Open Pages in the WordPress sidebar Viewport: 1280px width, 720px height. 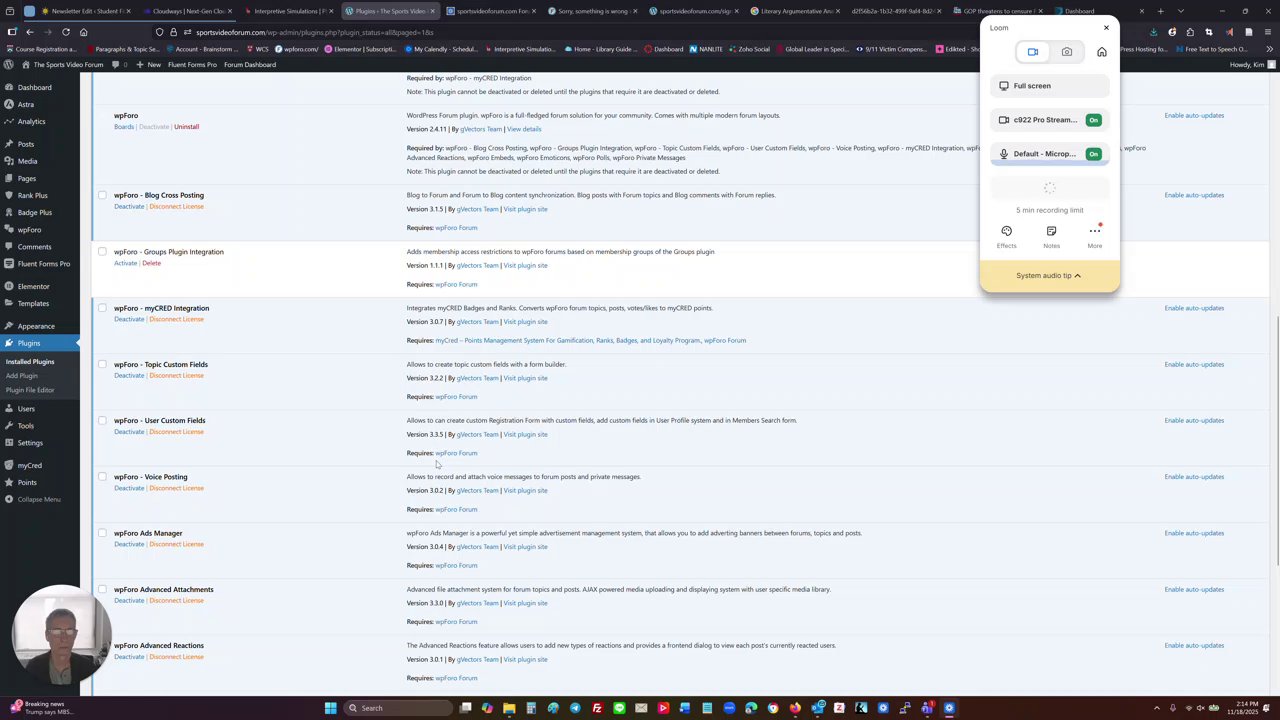tap(40, 178)
